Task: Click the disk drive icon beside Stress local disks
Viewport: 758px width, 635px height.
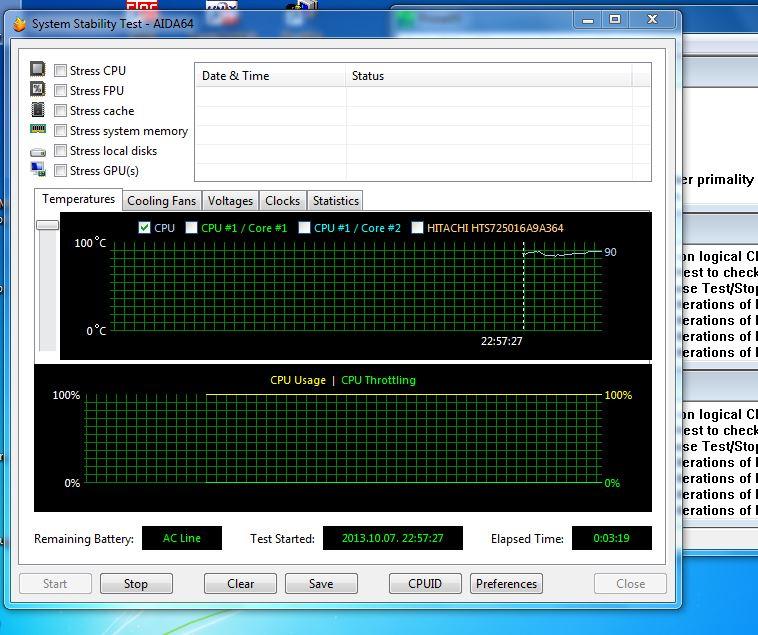Action: (x=38, y=153)
